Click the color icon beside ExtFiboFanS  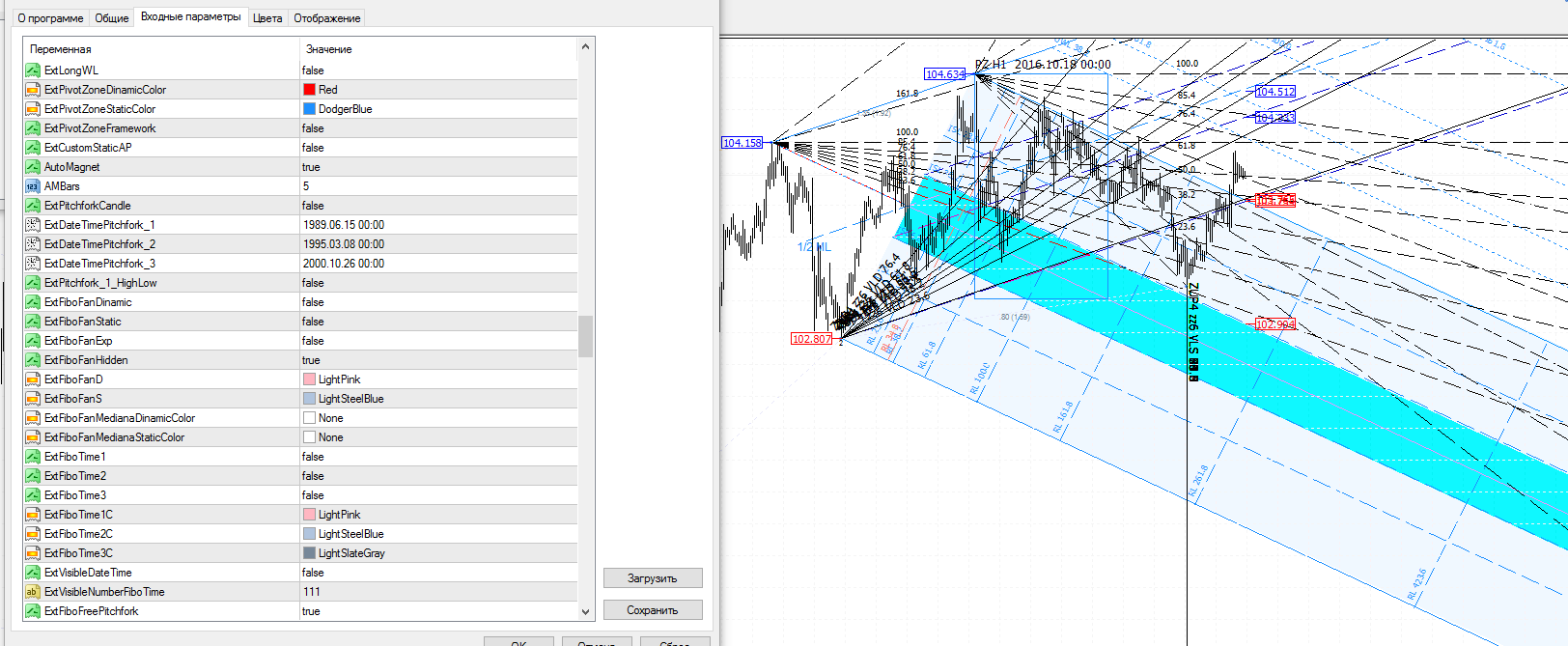click(x=33, y=399)
